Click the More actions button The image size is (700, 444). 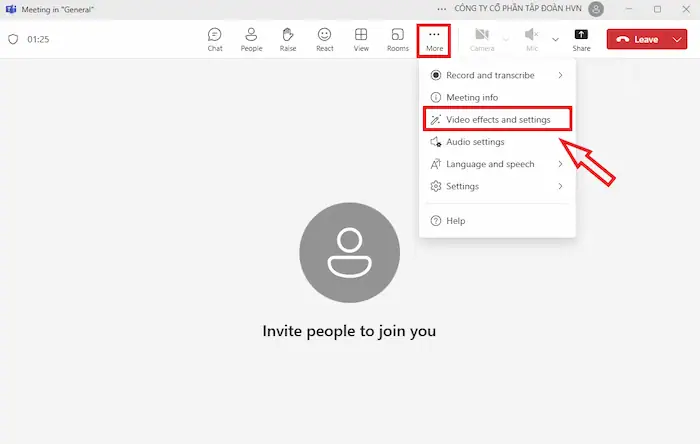click(x=434, y=39)
